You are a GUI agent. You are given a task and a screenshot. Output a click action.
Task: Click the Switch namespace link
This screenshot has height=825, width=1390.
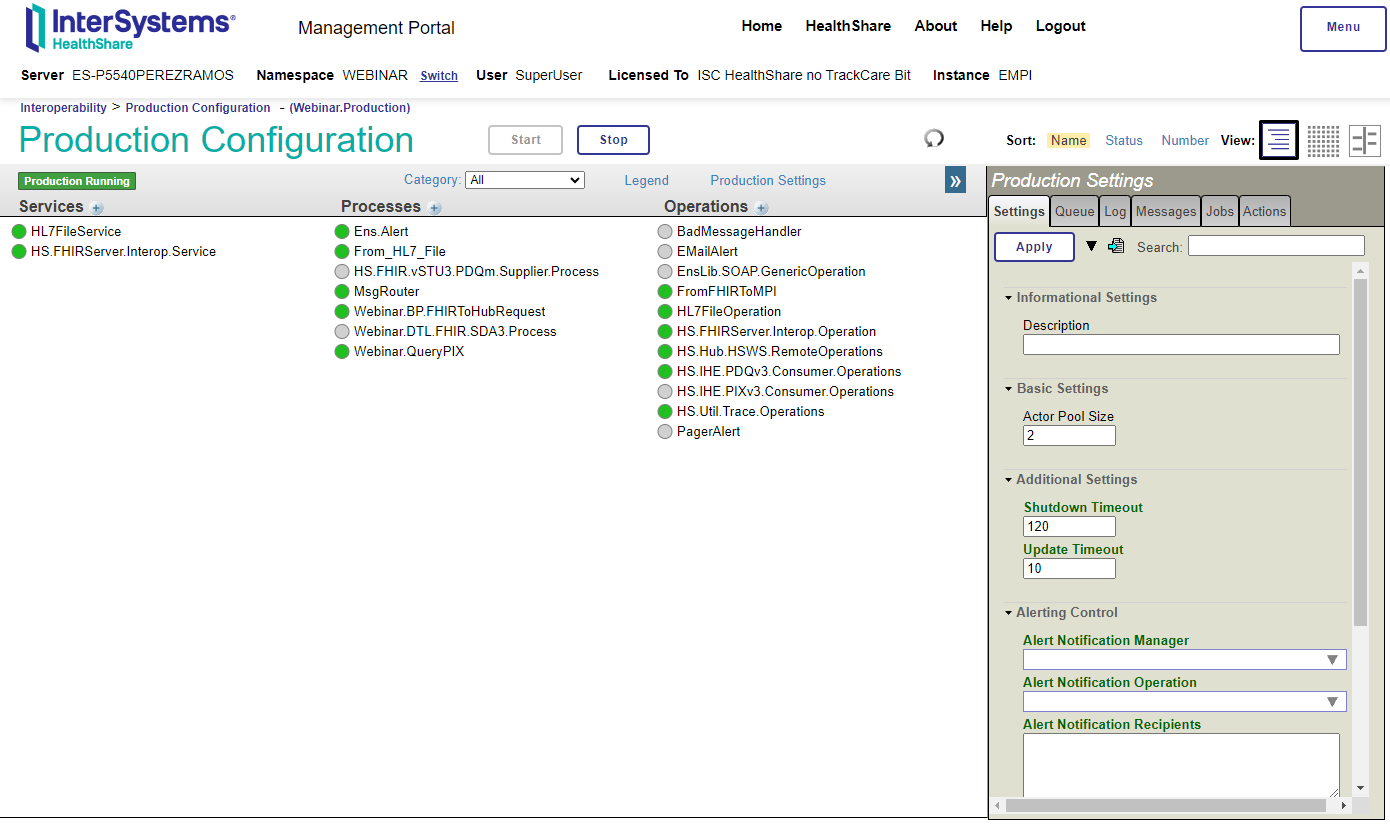tap(439, 76)
